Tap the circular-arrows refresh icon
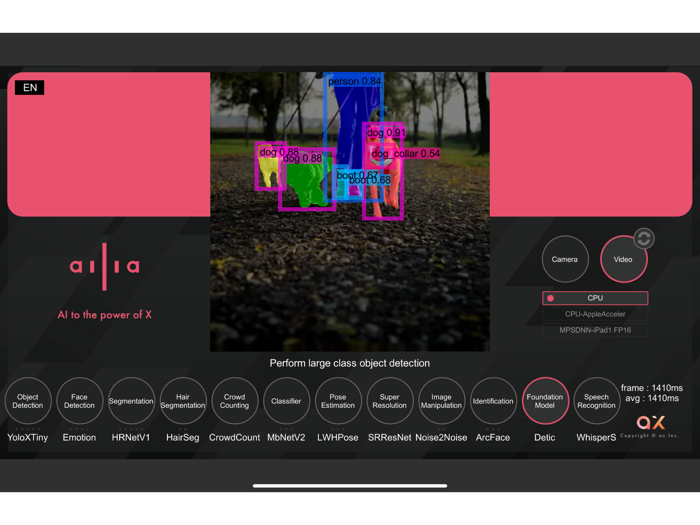Screen dimensions: 700x525 pos(644,238)
